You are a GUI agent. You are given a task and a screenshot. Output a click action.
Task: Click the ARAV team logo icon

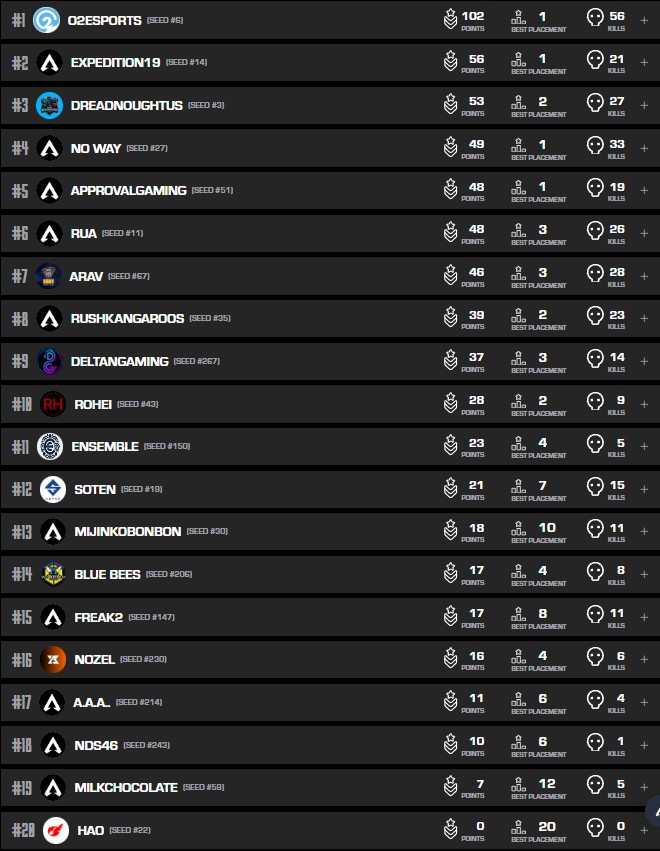pyautogui.click(x=48, y=276)
